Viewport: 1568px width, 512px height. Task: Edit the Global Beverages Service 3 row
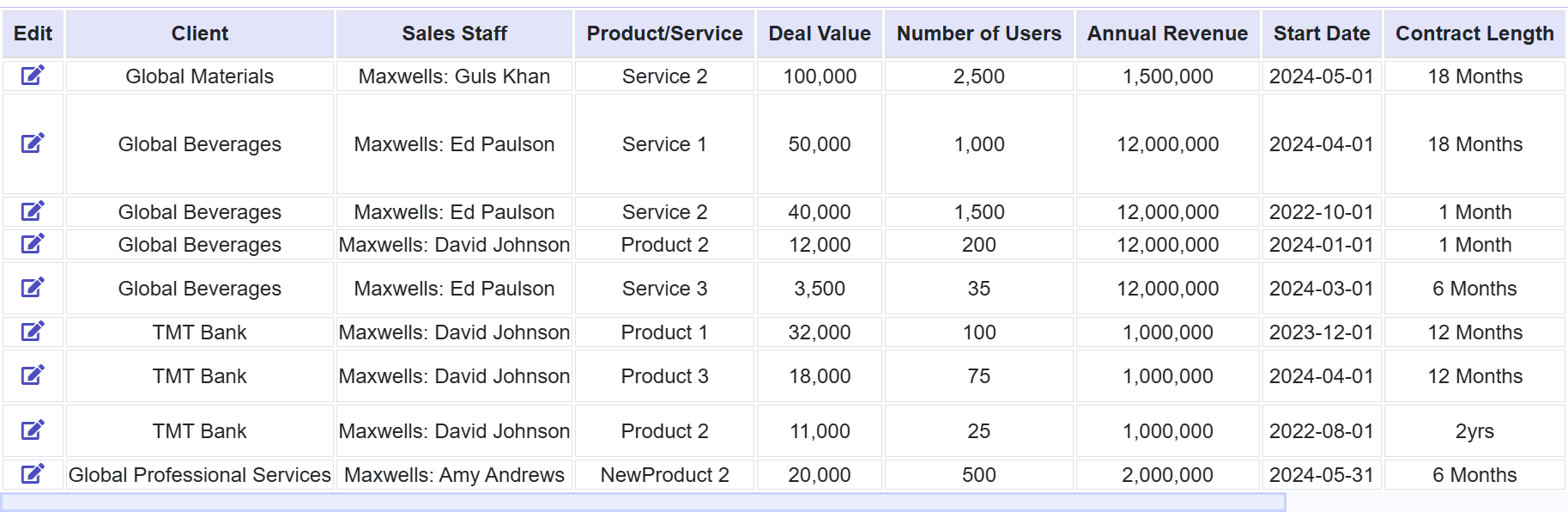point(33,288)
